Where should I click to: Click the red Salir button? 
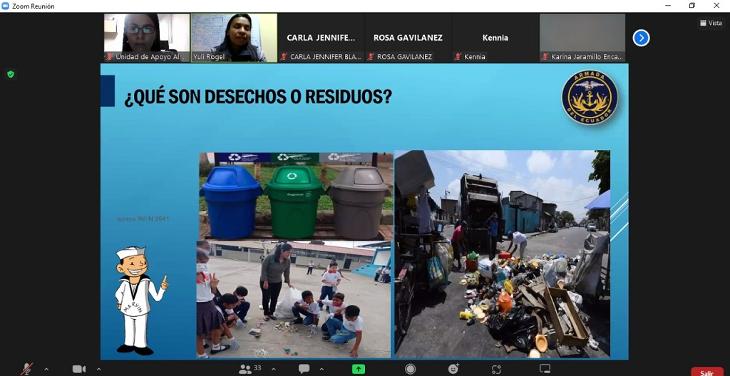click(707, 372)
